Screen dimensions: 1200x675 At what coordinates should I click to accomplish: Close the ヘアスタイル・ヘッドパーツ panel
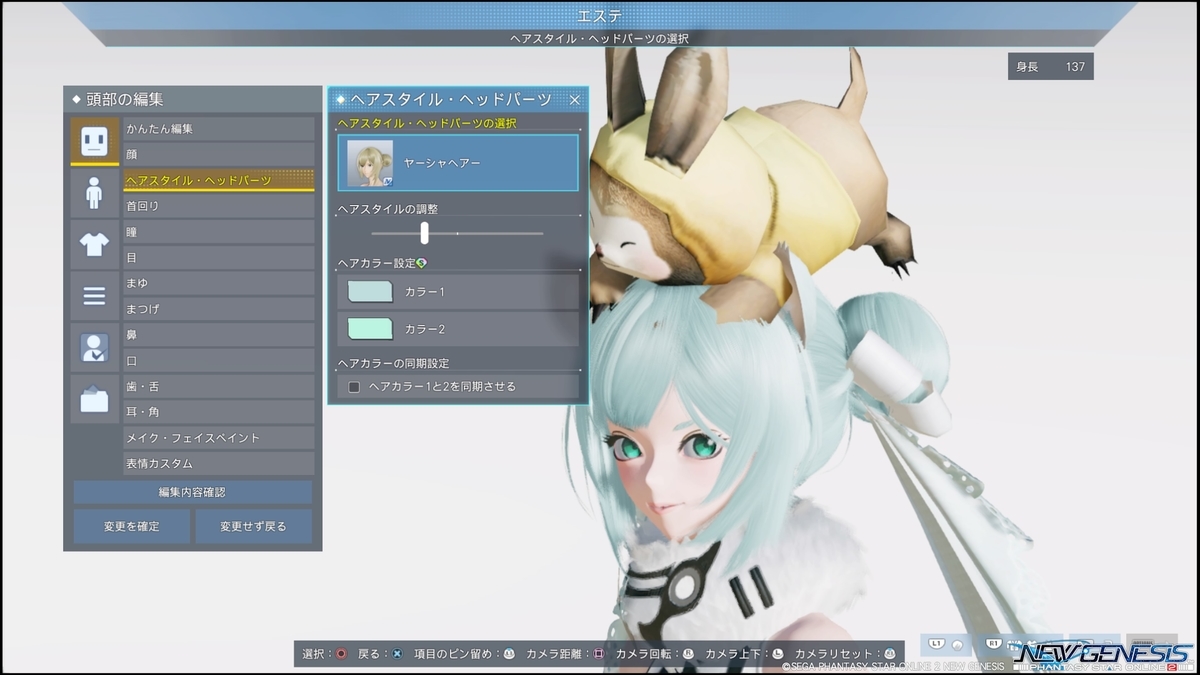pyautogui.click(x=575, y=99)
